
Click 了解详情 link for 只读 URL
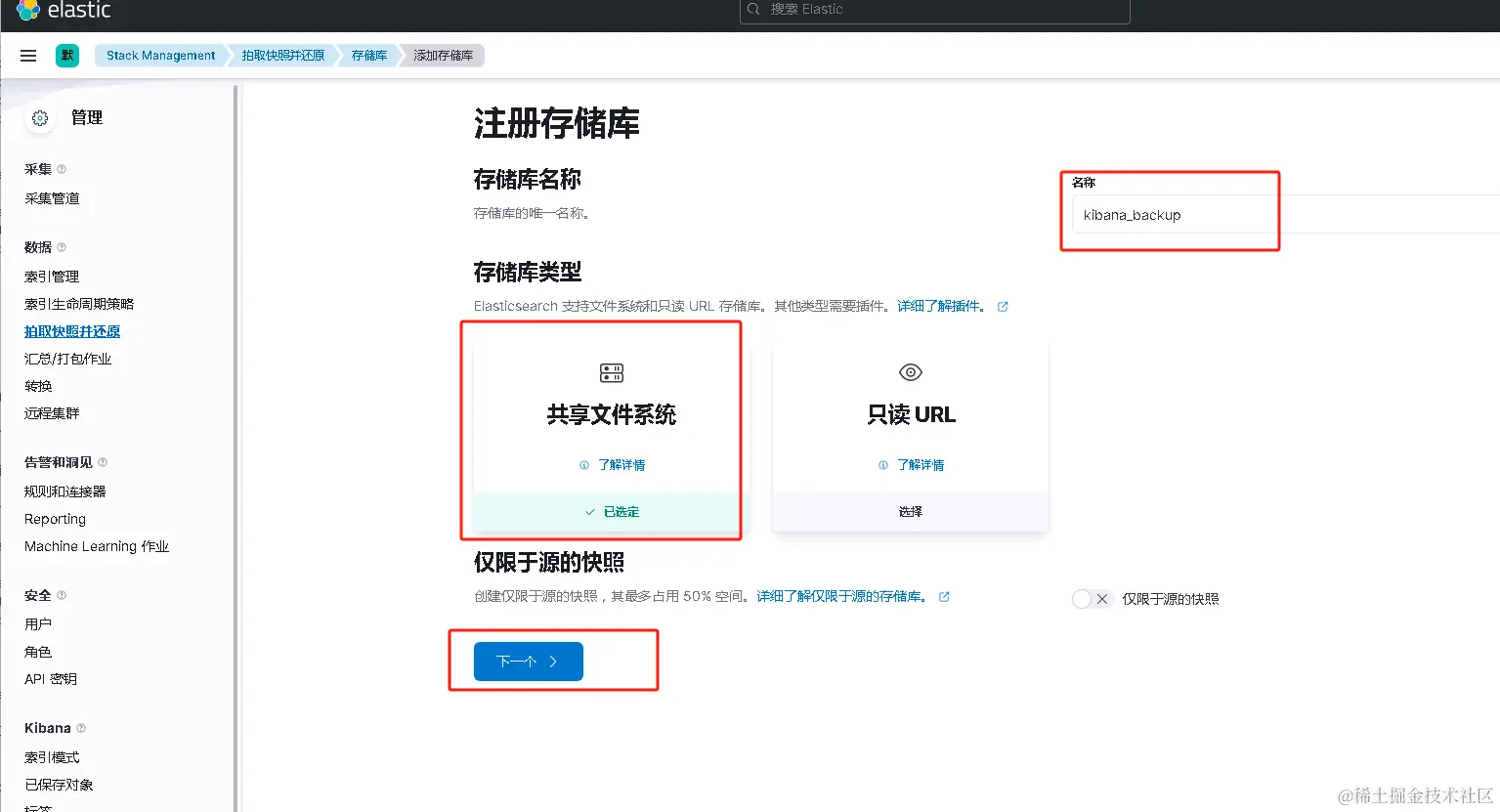click(x=921, y=465)
